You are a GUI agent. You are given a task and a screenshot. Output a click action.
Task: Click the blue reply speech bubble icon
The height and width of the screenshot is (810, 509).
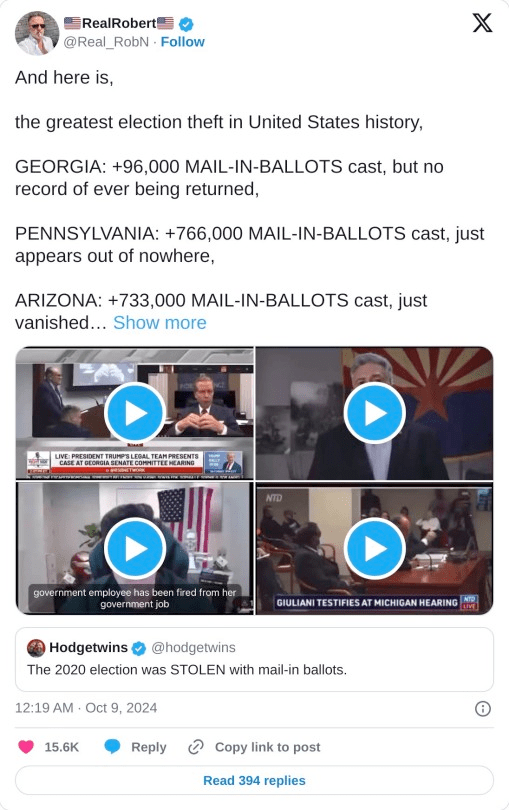pos(112,747)
